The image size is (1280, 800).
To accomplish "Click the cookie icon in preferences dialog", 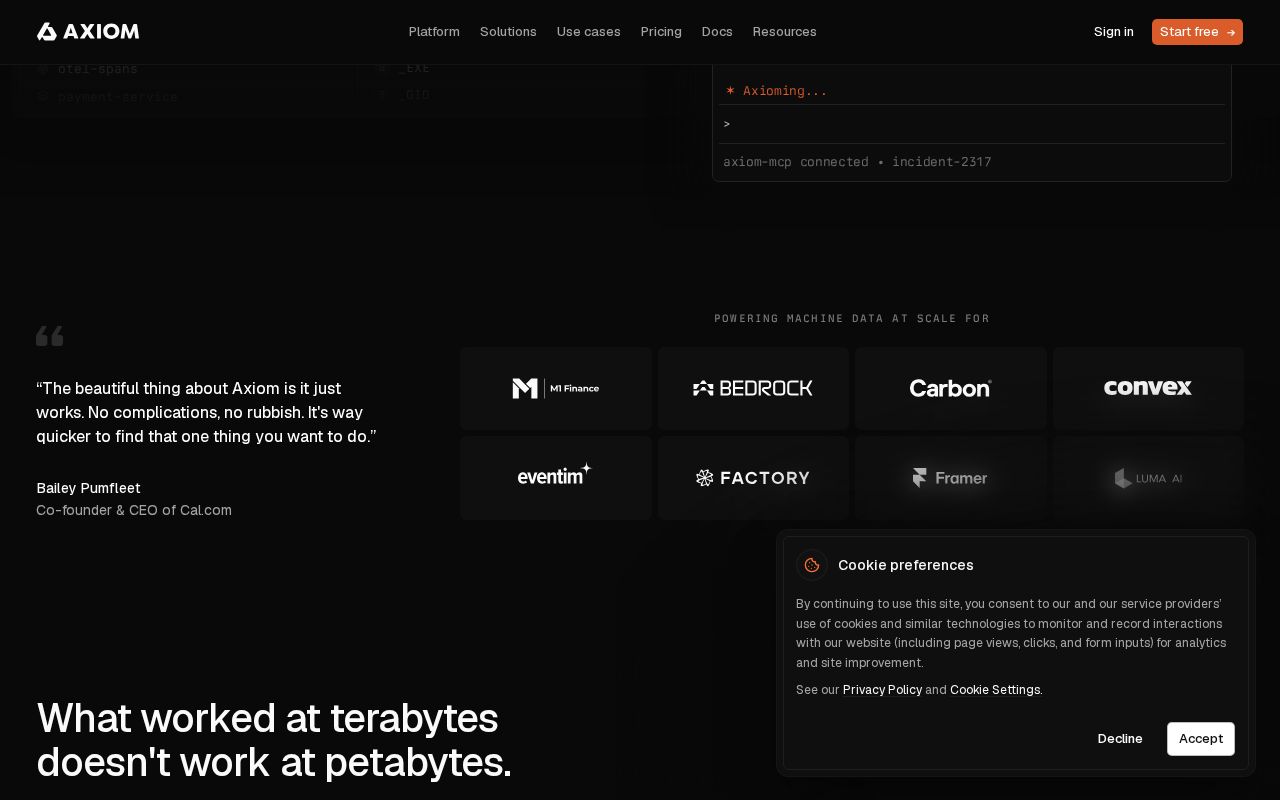I will 812,565.
